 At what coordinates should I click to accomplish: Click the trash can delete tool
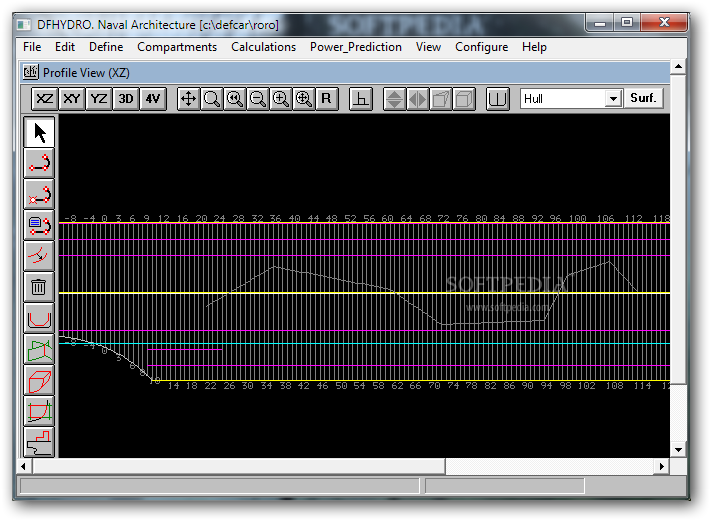(39, 287)
